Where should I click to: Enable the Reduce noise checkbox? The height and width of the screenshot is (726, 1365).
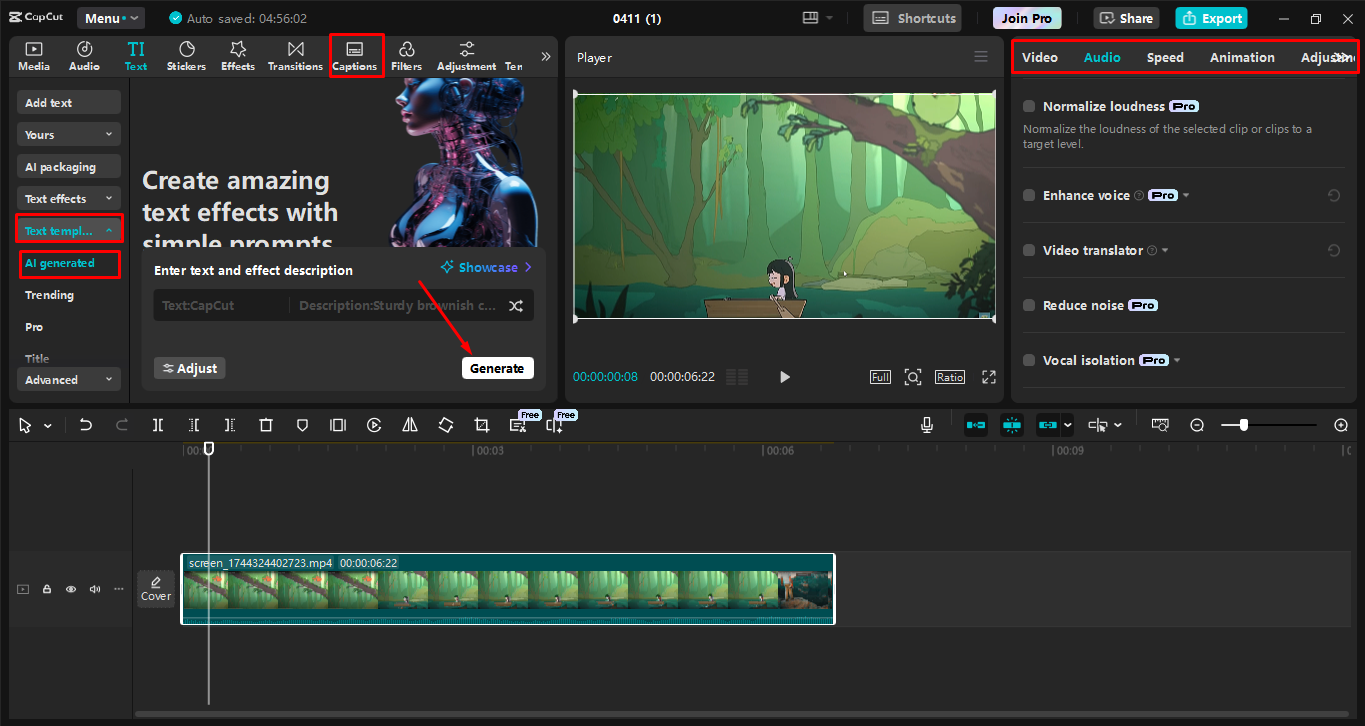1029,305
